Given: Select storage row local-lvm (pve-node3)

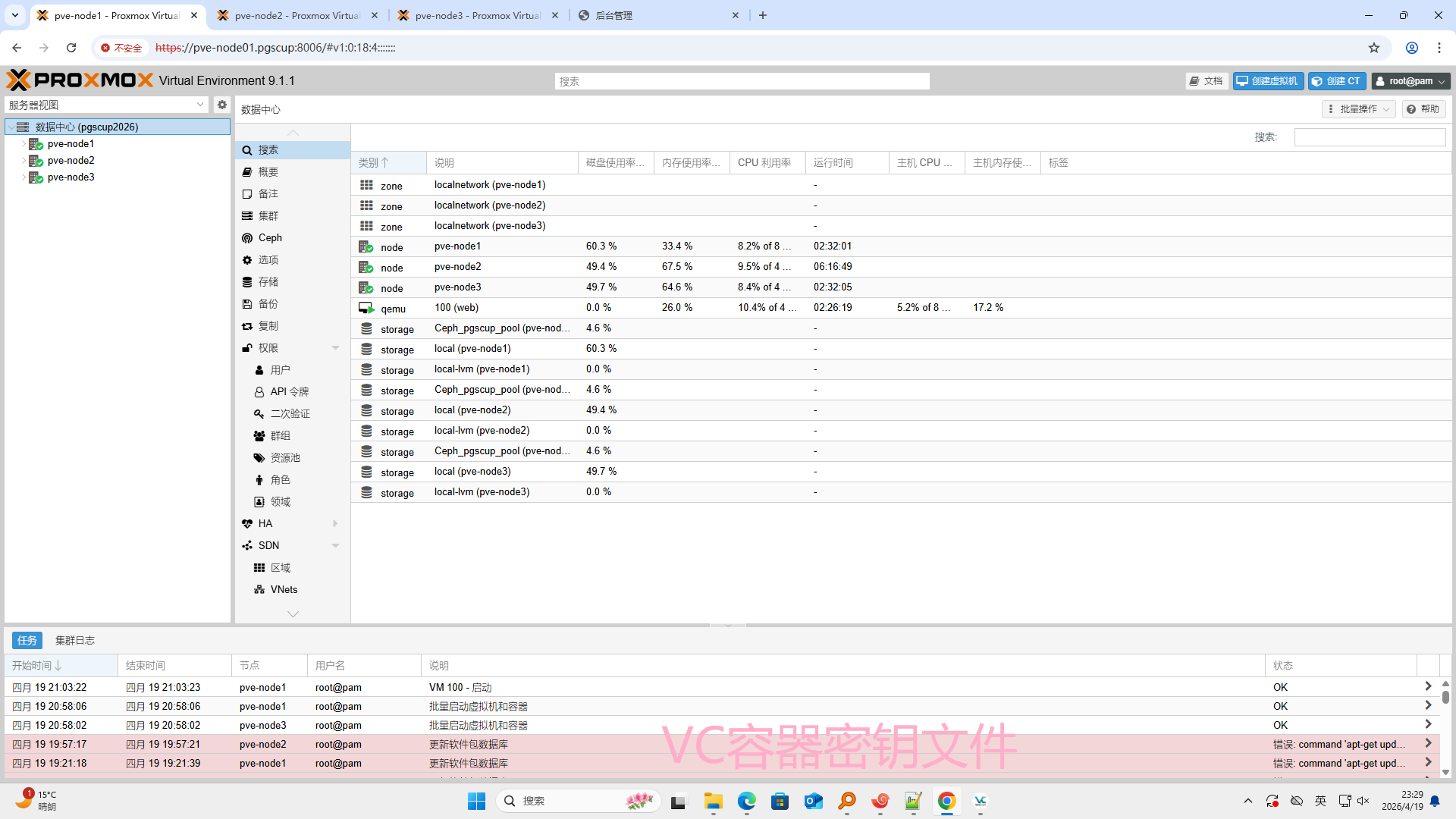Looking at the screenshot, I should [901, 491].
